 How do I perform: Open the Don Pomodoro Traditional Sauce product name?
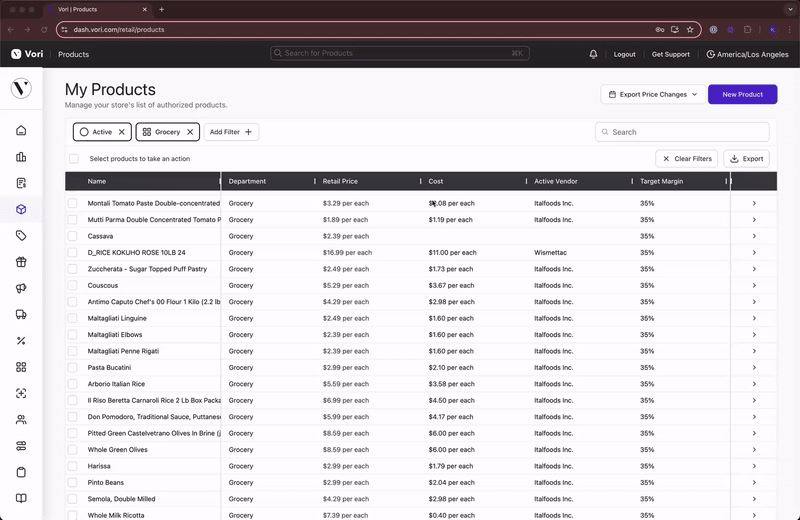154,417
